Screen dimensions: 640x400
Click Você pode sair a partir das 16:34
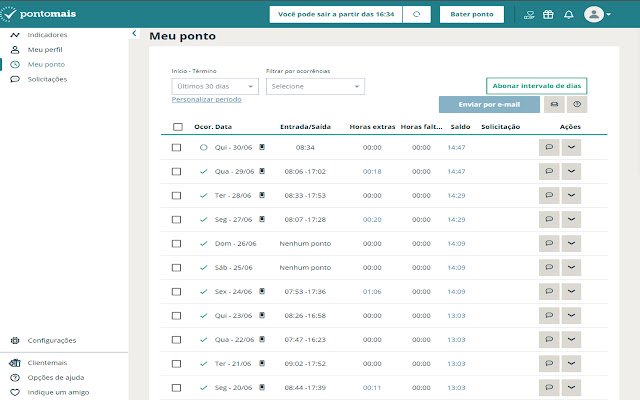tap(336, 14)
